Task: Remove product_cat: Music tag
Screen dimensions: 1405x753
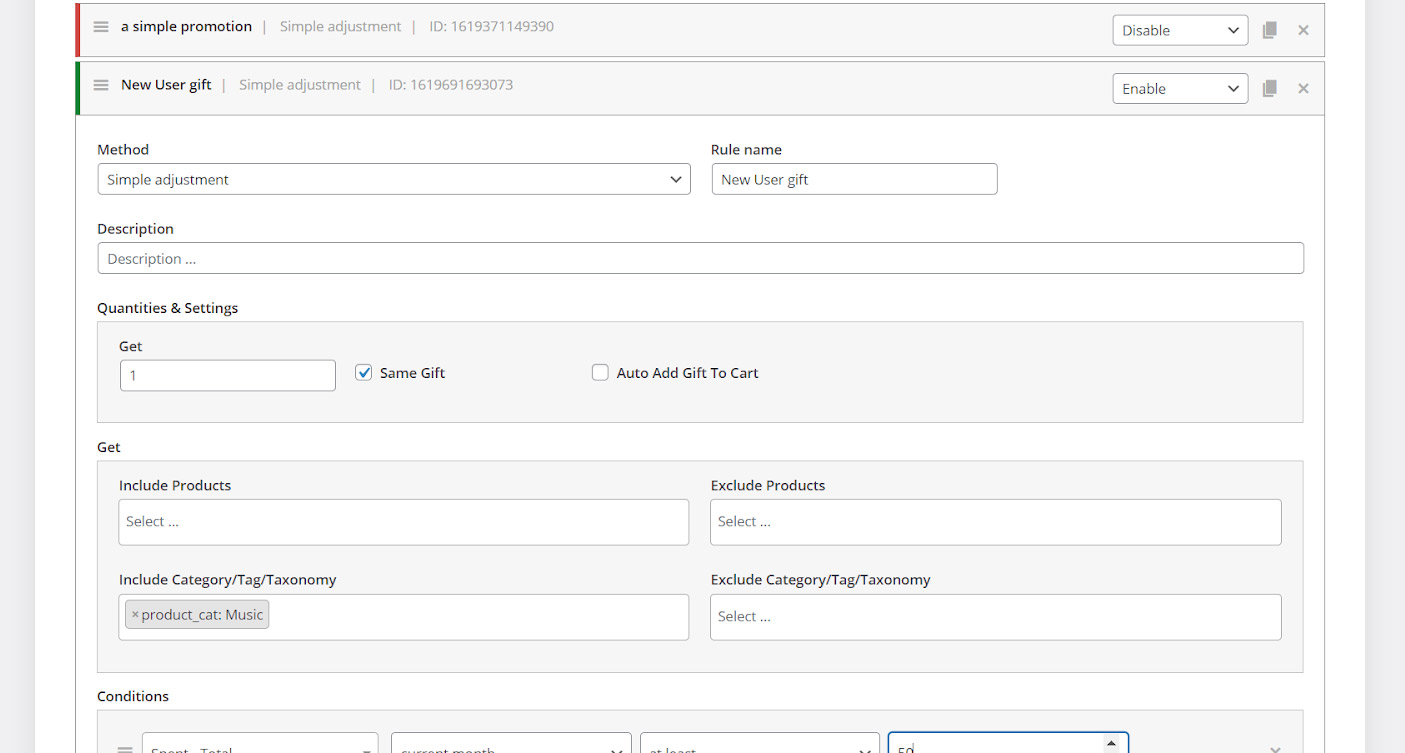Action: pyautogui.click(x=135, y=615)
